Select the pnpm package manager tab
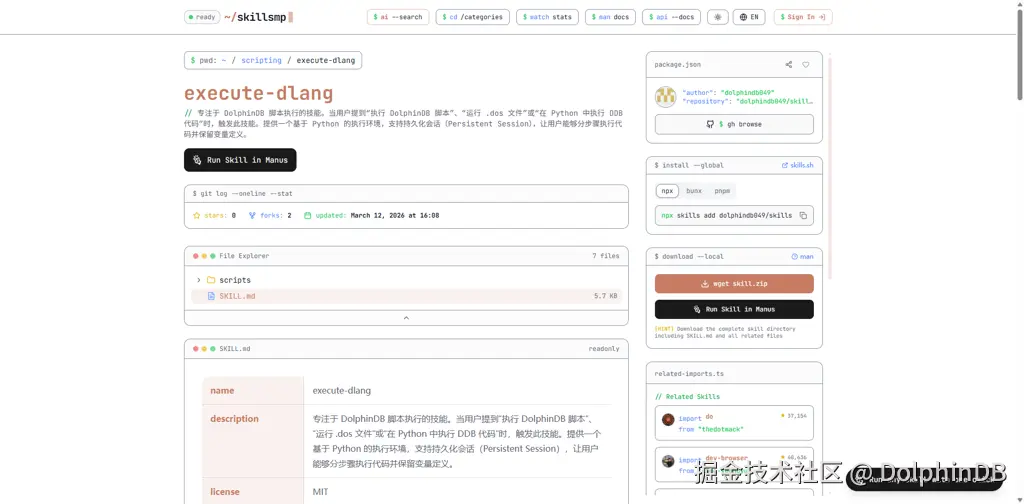 tap(722, 191)
